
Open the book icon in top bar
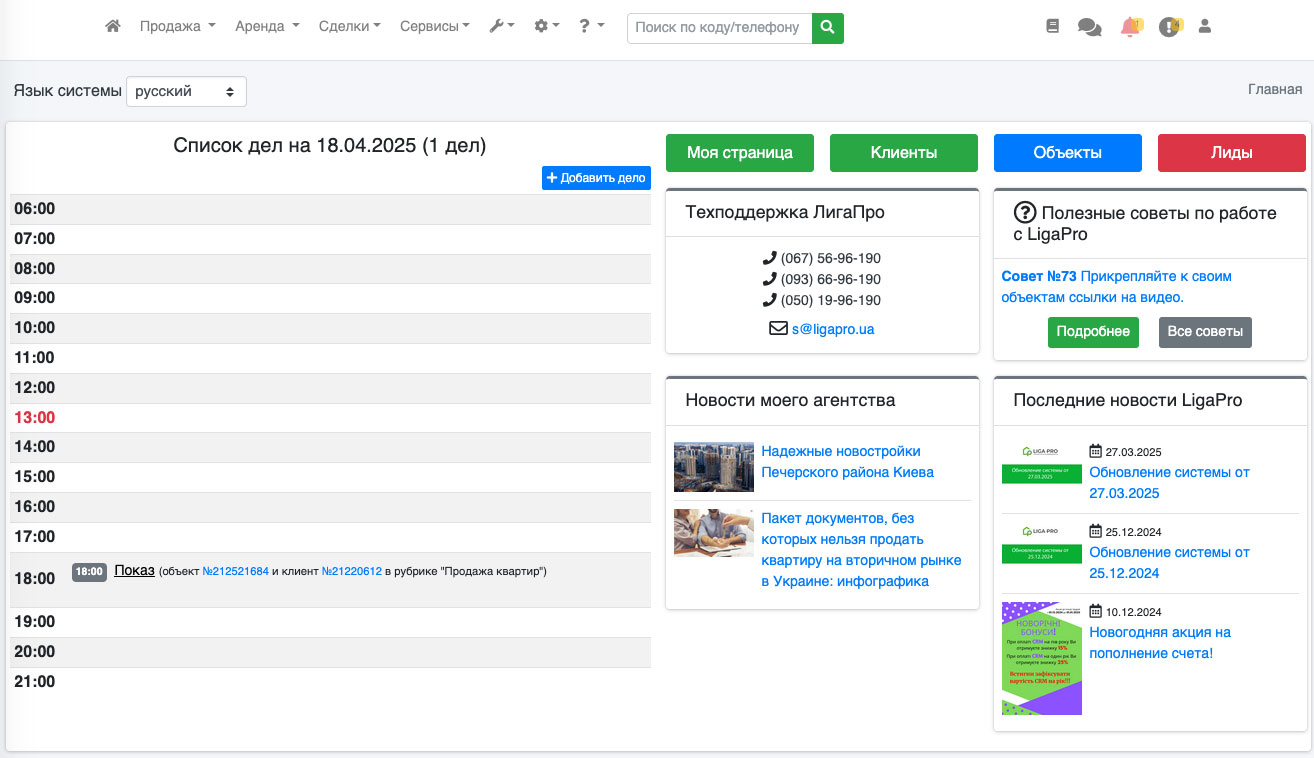click(x=1052, y=27)
